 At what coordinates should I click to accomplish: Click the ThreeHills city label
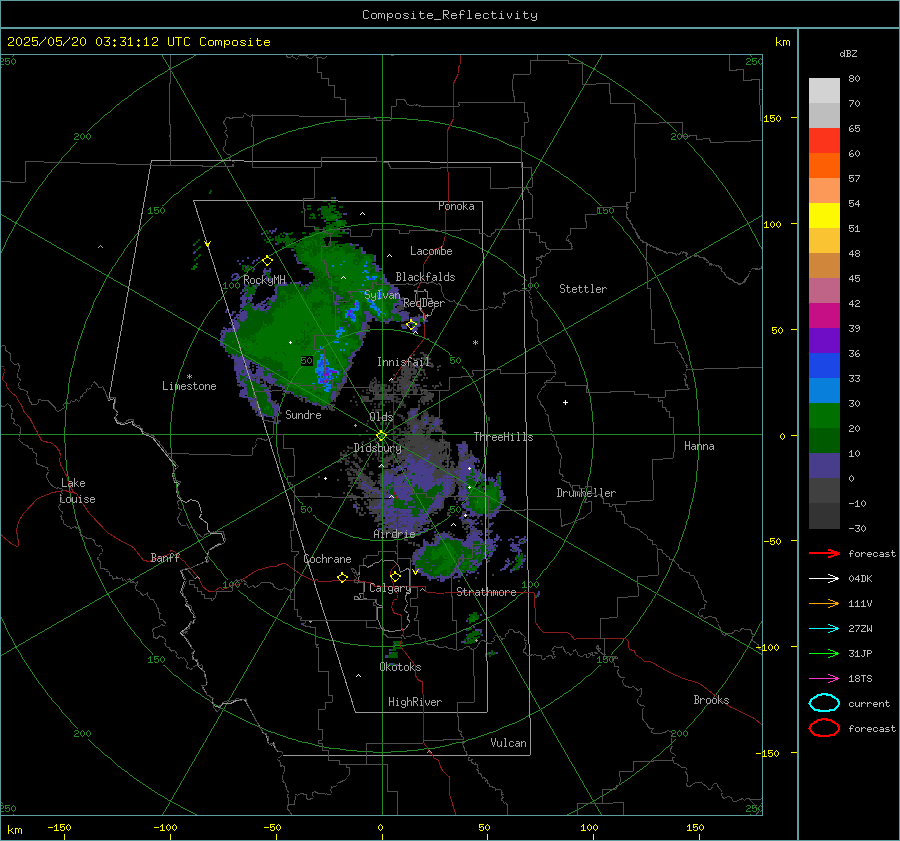(503, 437)
